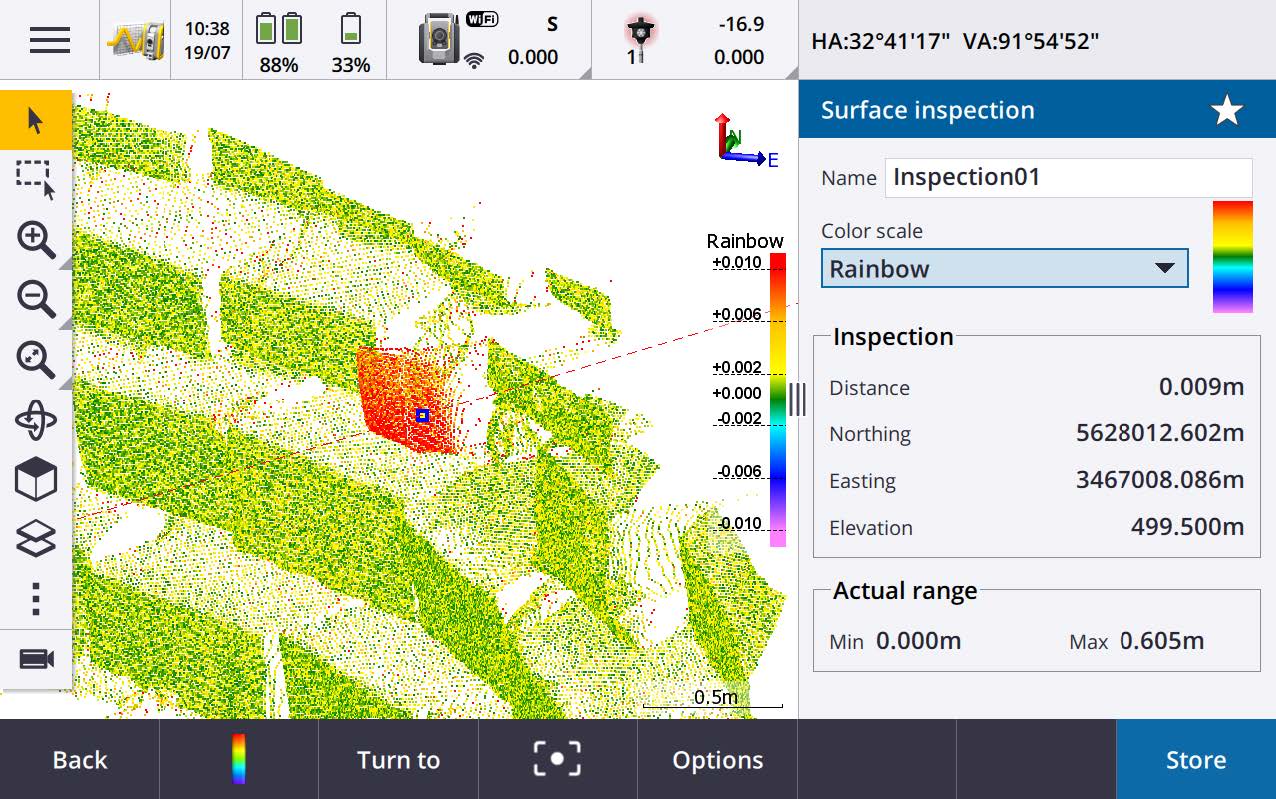This screenshot has height=799, width=1276.
Task: Select the Turn to softkey
Action: point(398,760)
